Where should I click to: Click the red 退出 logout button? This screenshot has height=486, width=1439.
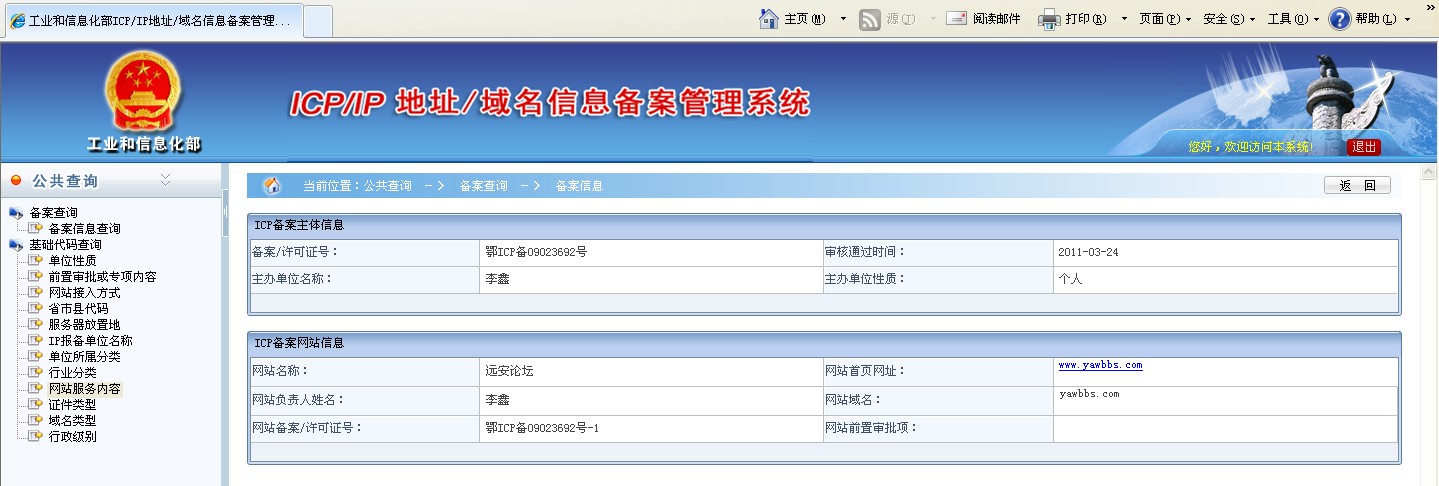click(1364, 147)
